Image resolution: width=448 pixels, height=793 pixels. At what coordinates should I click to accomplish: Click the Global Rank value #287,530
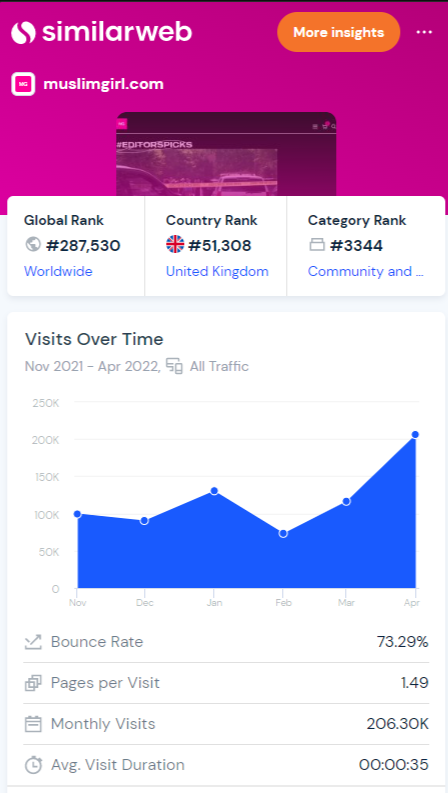point(83,246)
